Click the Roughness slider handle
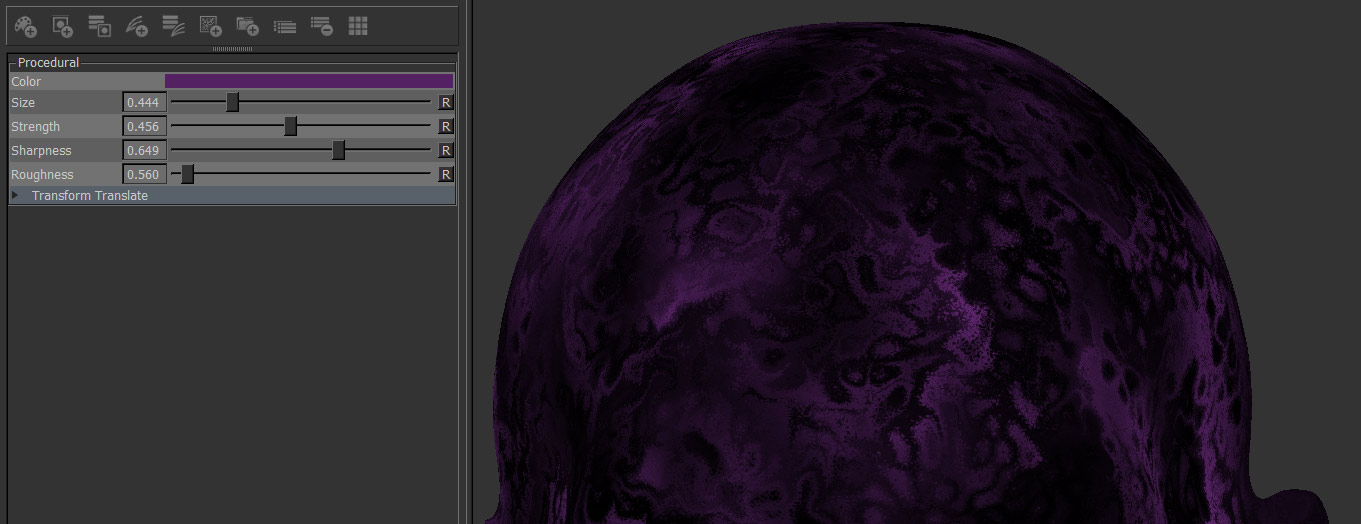 point(187,175)
